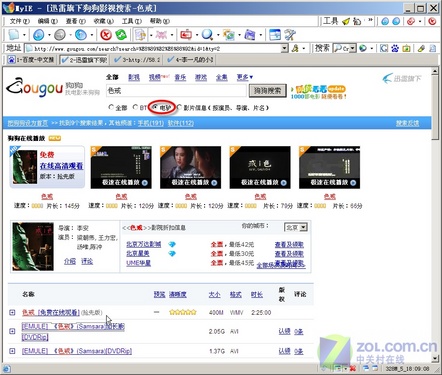The height and width of the screenshot is (375, 442).
Task: Click the pink butterfly toolbar icon
Action: point(161,34)
